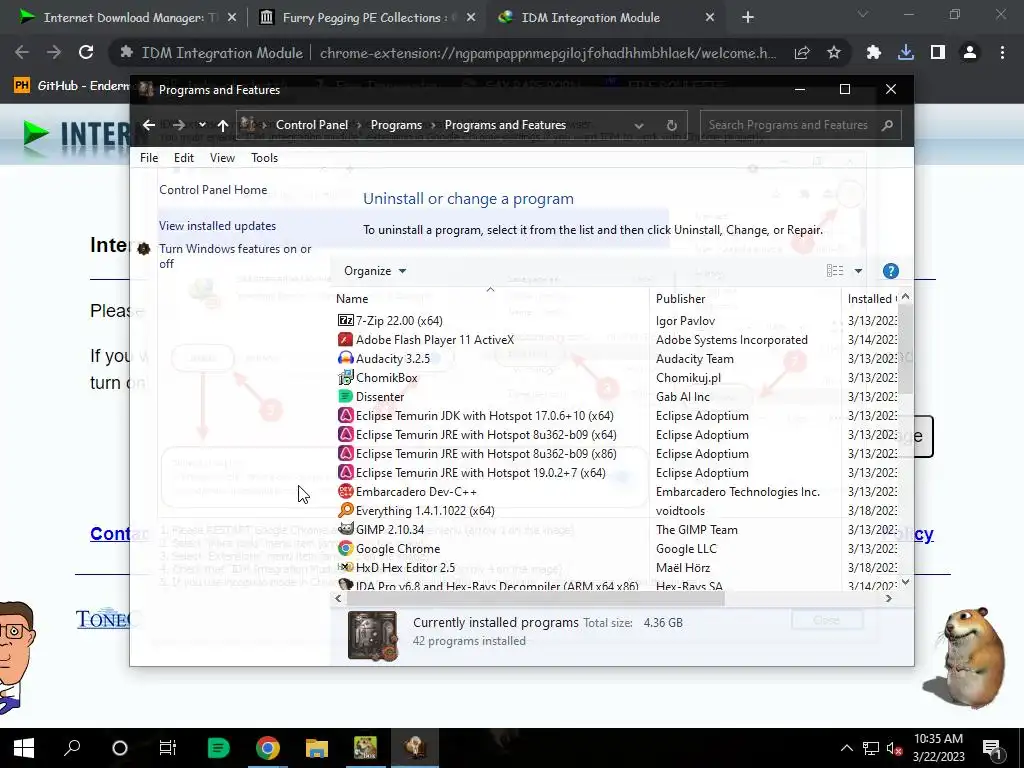Sort by the Name column header
1024x768 pixels.
coord(352,298)
